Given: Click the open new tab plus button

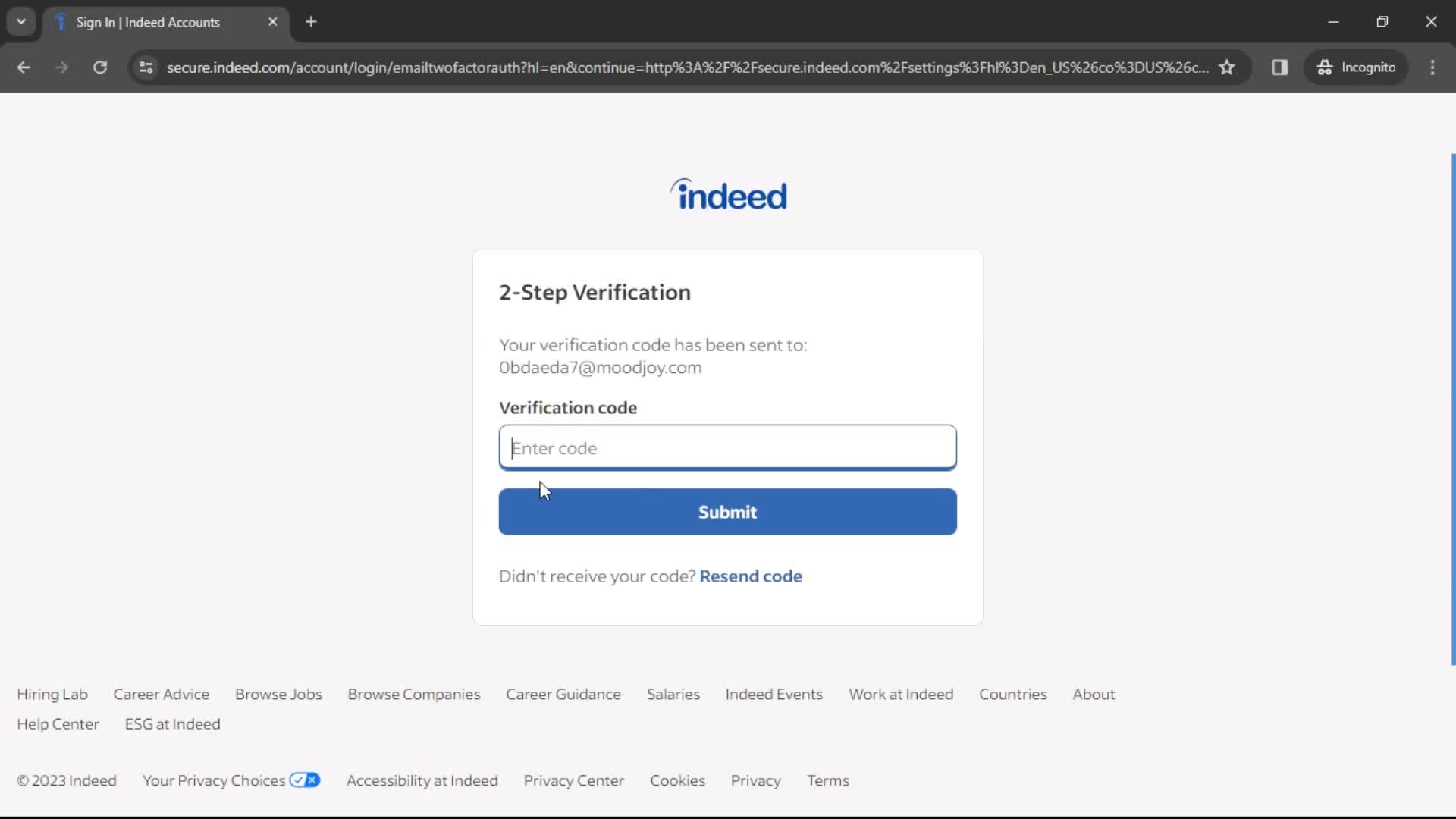Looking at the screenshot, I should click(x=311, y=22).
